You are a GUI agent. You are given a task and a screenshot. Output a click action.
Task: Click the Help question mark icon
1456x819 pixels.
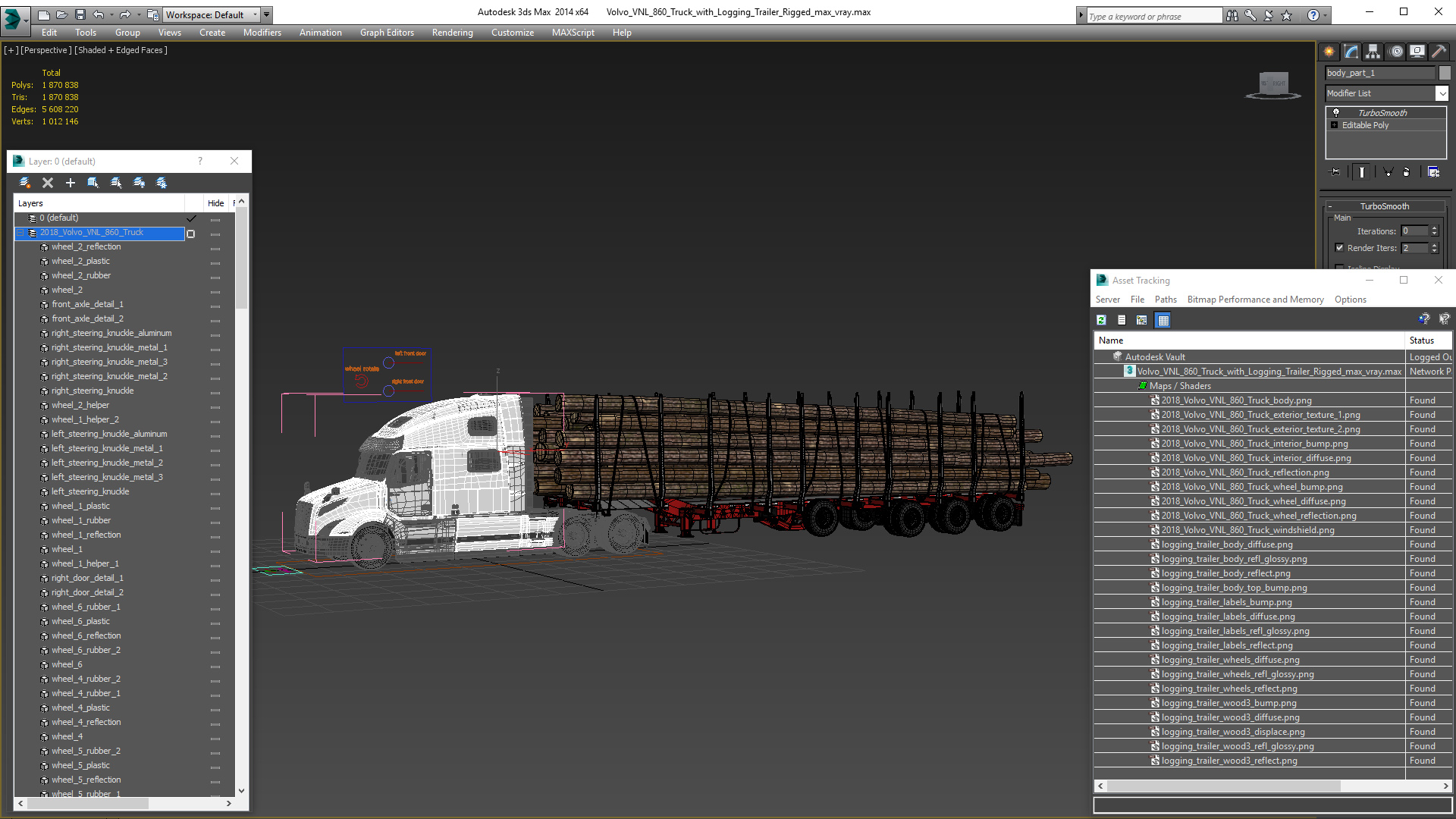click(x=1313, y=15)
